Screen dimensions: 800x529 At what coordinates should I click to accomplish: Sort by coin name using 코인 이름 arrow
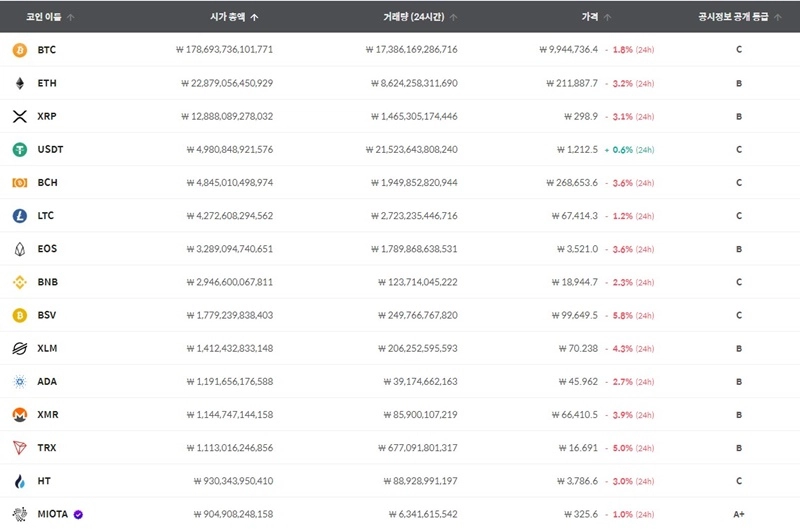coord(70,17)
